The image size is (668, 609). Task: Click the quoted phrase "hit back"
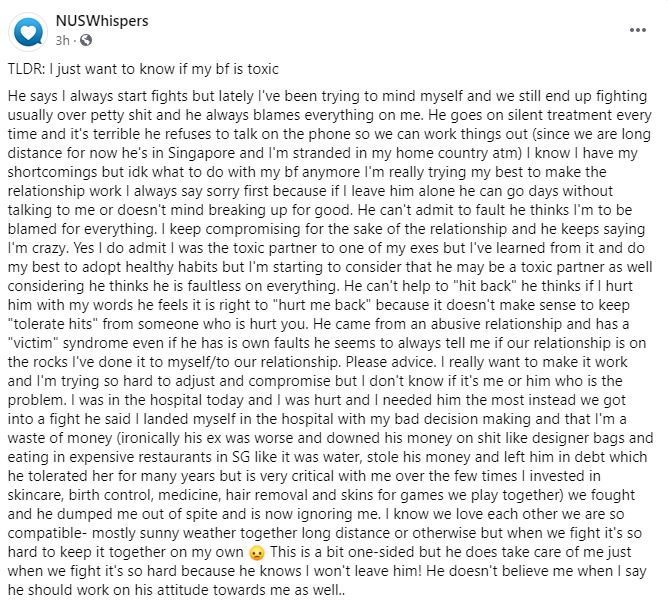pyautogui.click(x=484, y=286)
